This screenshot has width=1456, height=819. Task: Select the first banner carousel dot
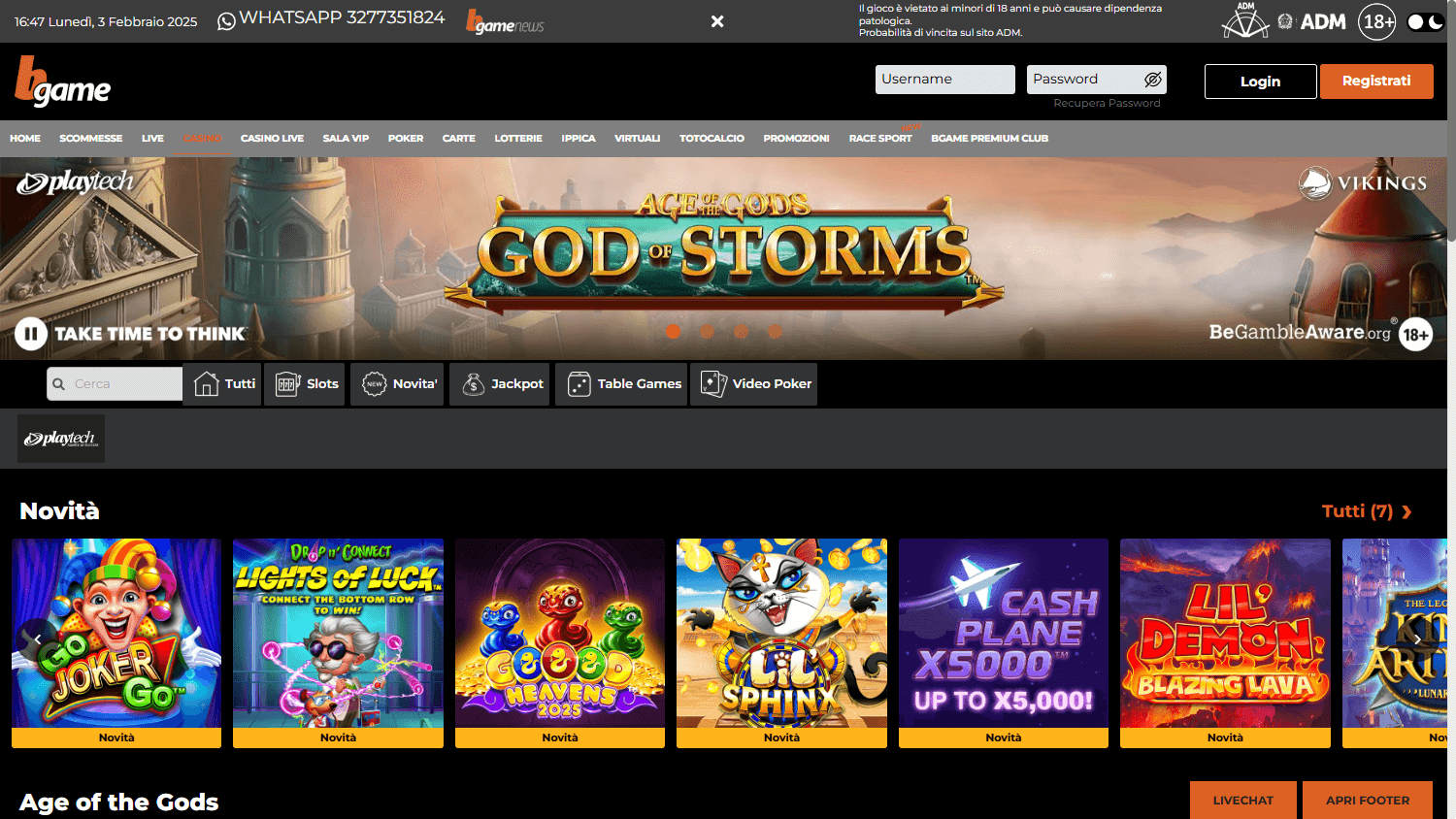coord(673,332)
